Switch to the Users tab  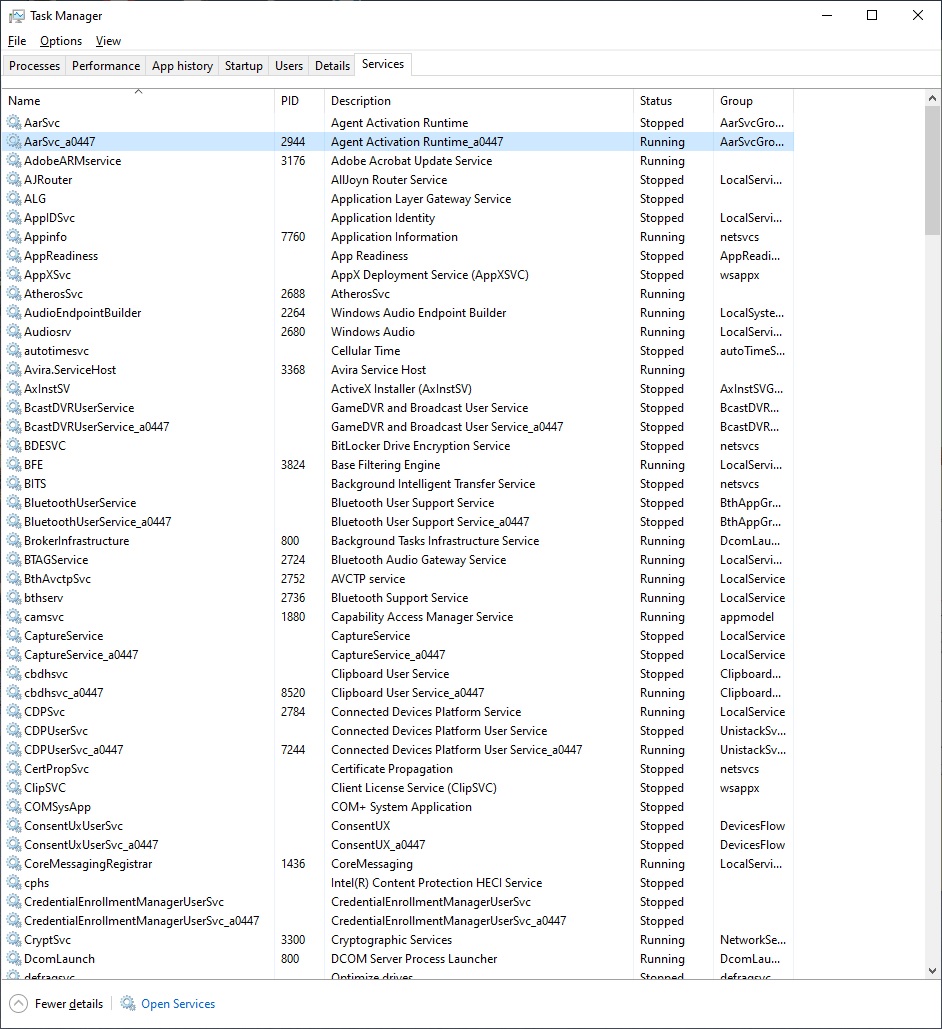coord(289,66)
